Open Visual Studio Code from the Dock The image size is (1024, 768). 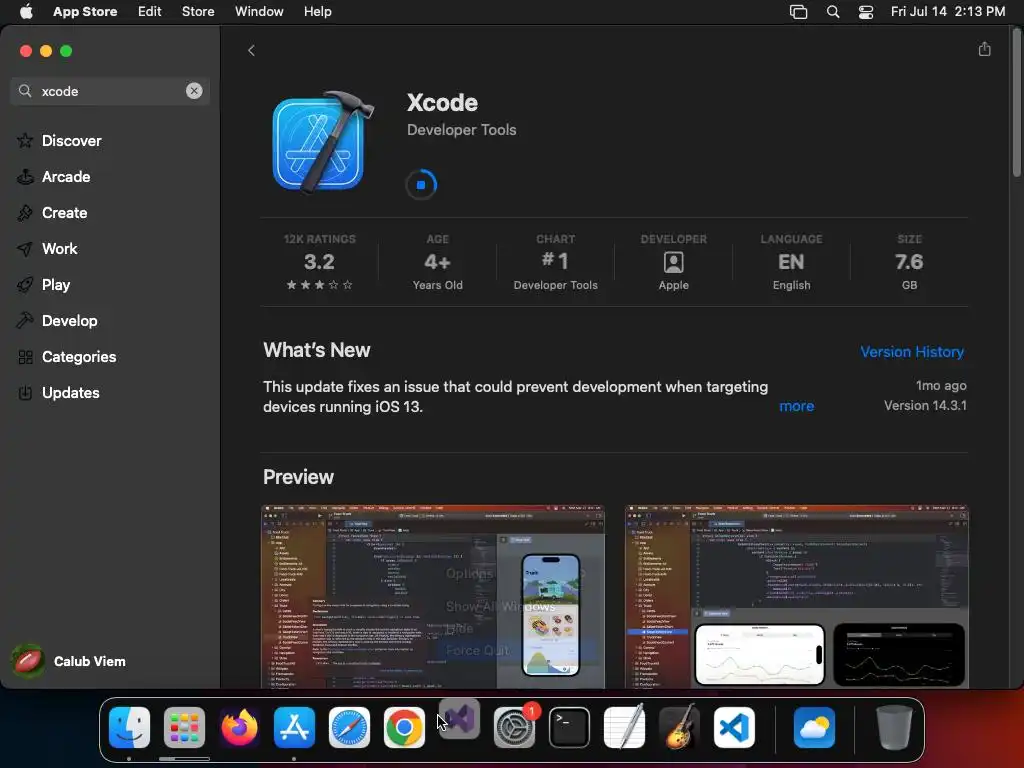734,727
